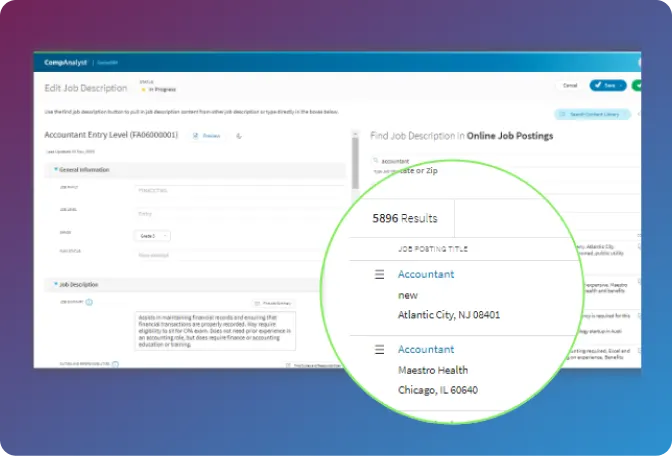Collapse the General Information section
Screen dimensions: 672x456
56,170
